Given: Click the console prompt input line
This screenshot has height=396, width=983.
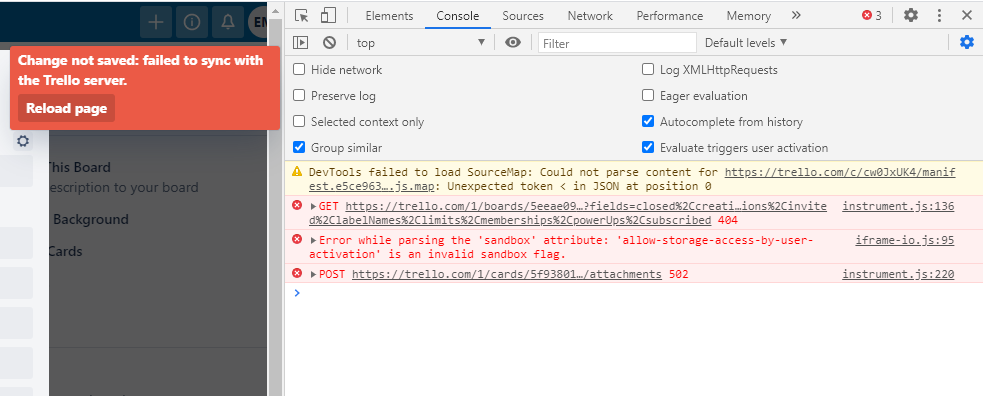Looking at the screenshot, I should pyautogui.click(x=633, y=293).
